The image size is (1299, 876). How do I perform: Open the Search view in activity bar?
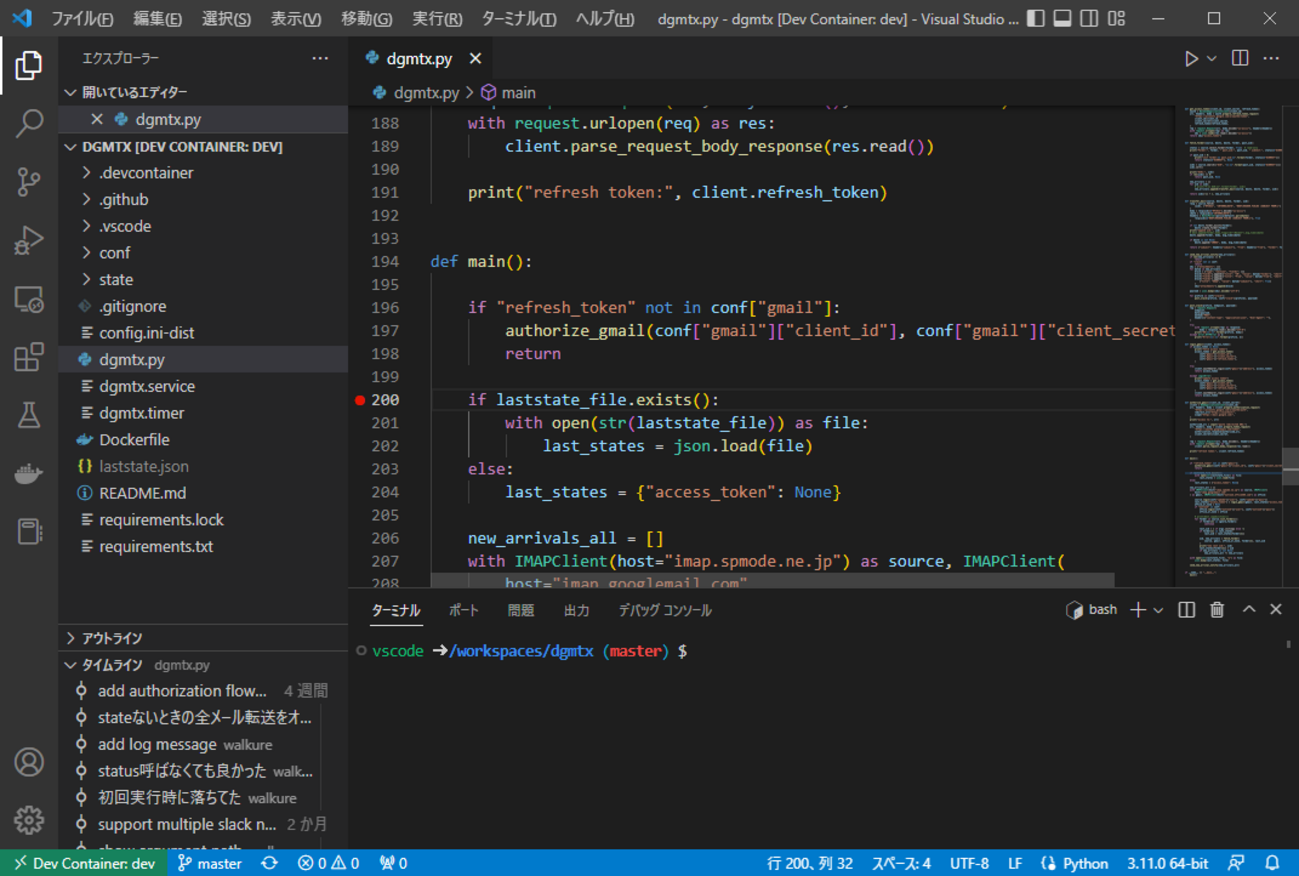tap(29, 124)
